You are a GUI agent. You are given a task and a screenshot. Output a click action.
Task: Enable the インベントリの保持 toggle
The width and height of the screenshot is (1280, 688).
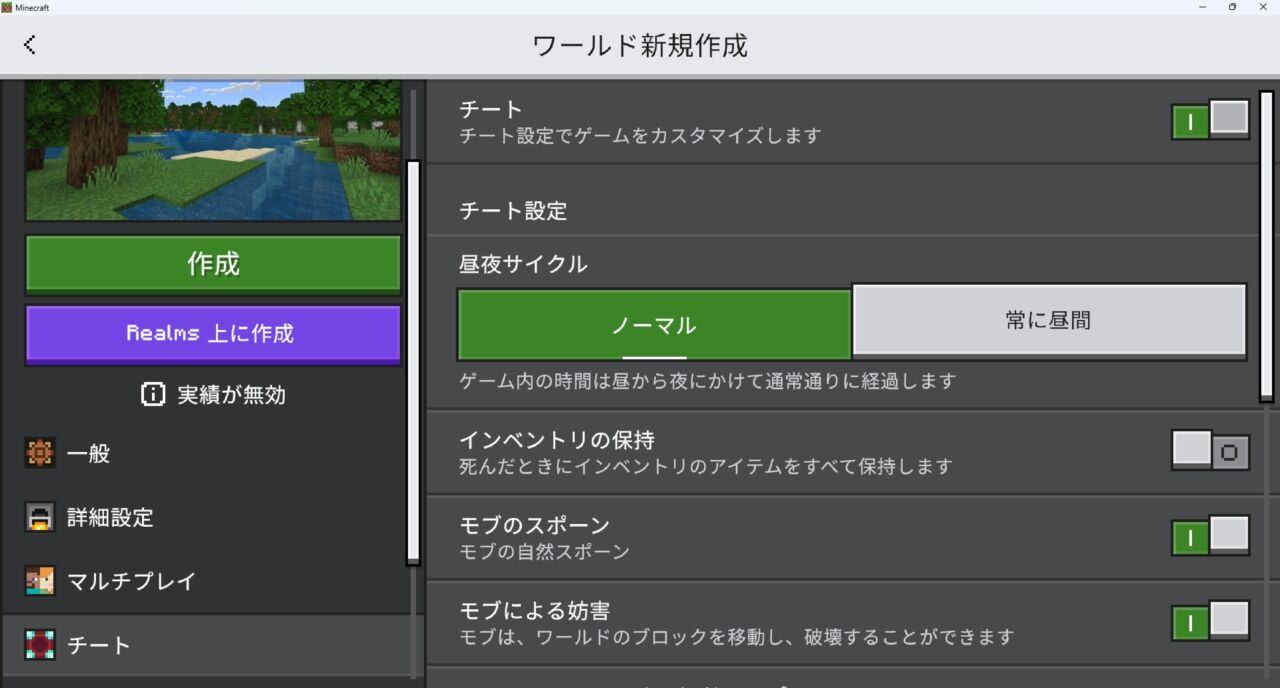1211,451
